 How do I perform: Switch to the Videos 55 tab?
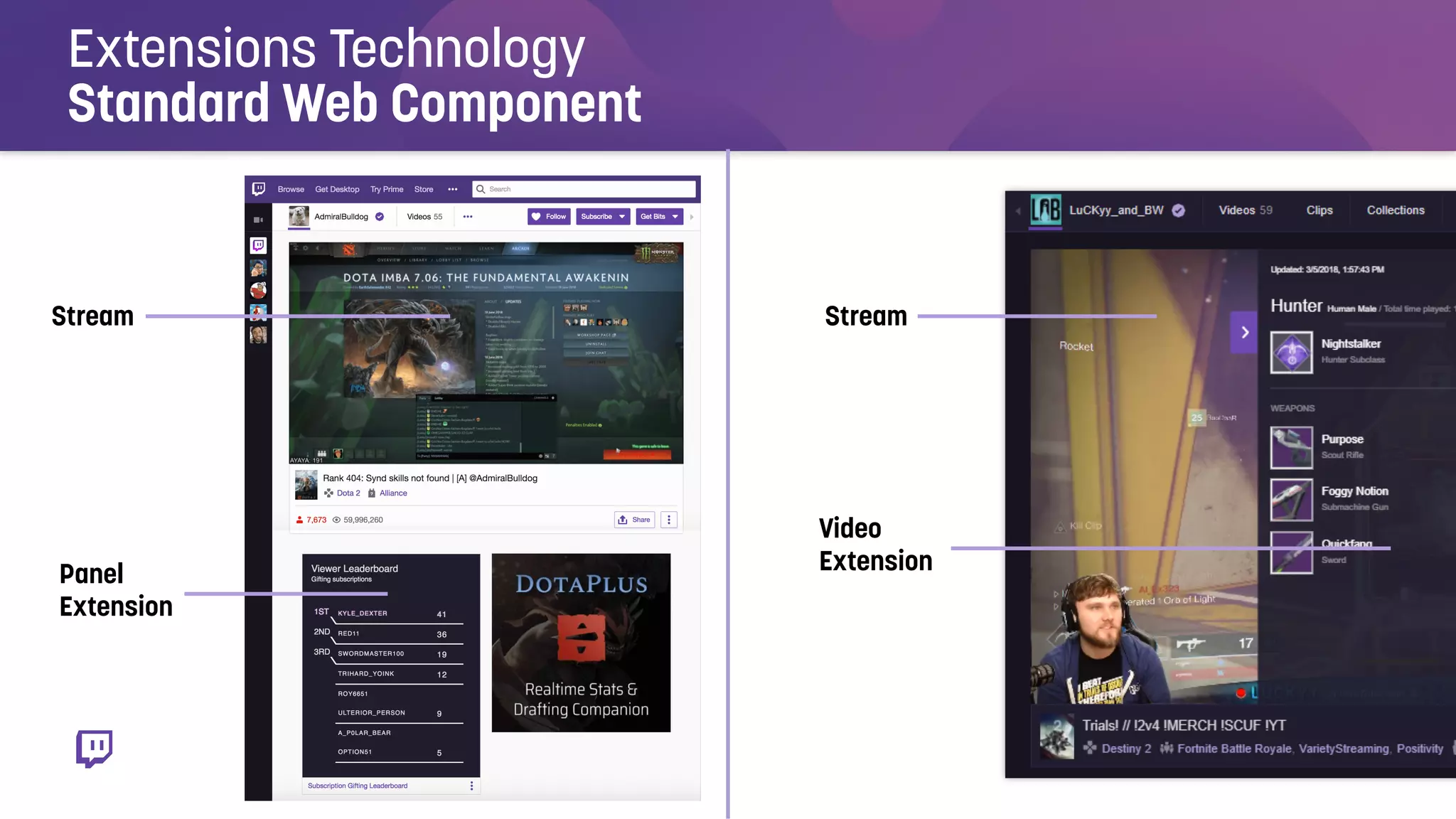coord(424,217)
